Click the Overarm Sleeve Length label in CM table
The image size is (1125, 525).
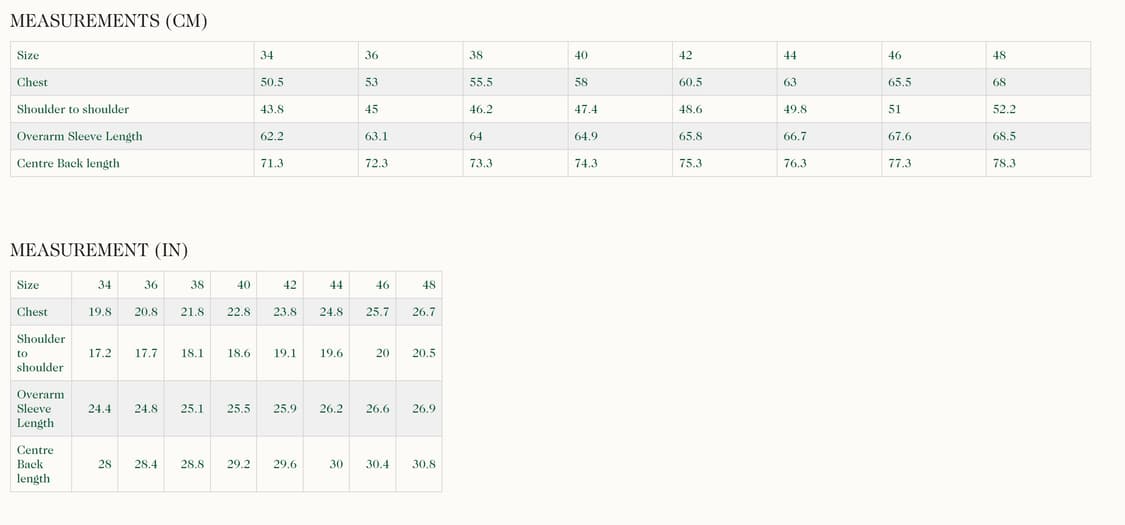79,136
